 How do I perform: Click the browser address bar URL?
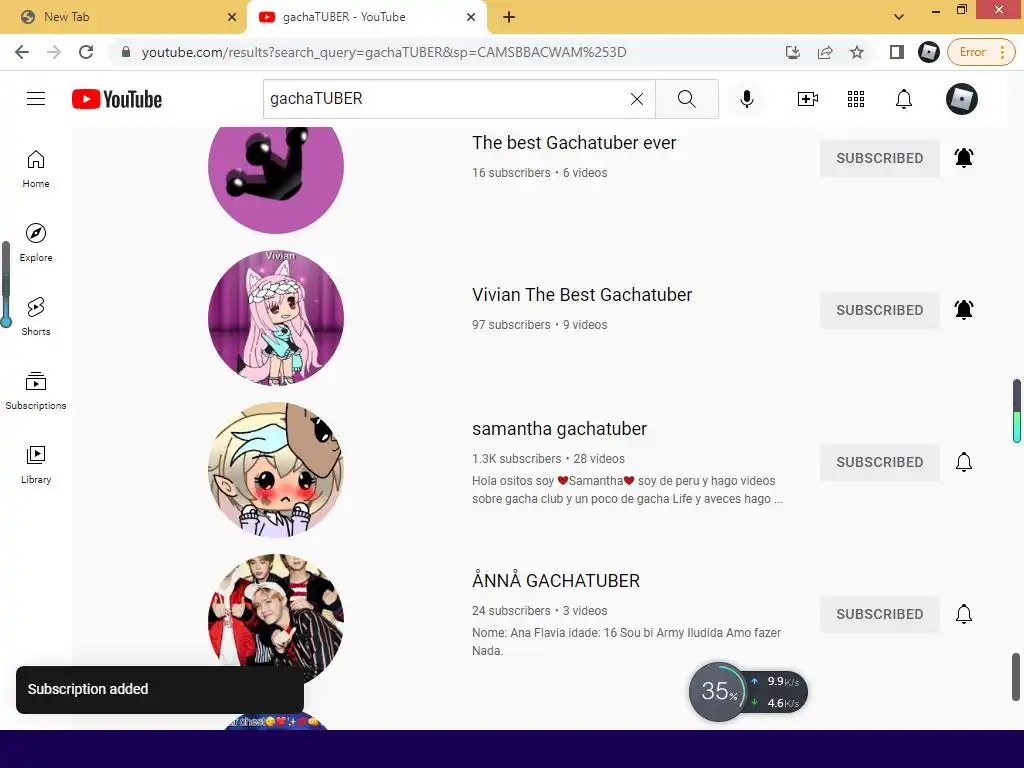pyautogui.click(x=384, y=52)
